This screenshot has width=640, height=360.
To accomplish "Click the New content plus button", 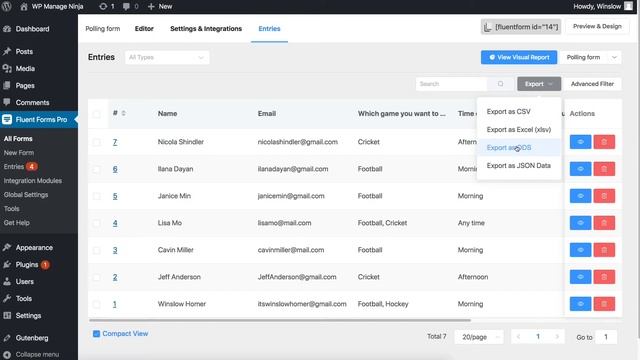I will [x=160, y=7].
